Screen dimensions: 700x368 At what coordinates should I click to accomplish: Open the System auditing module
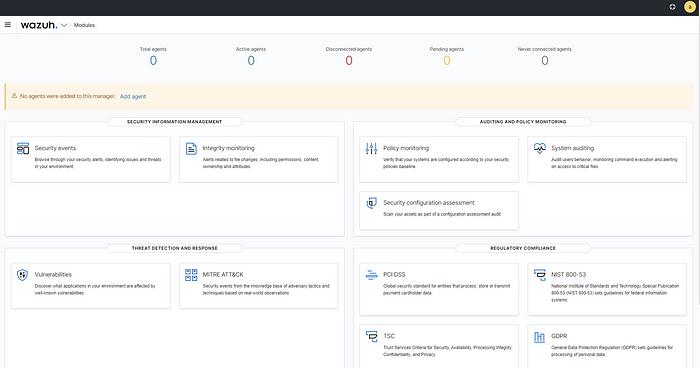pyautogui.click(x=607, y=159)
